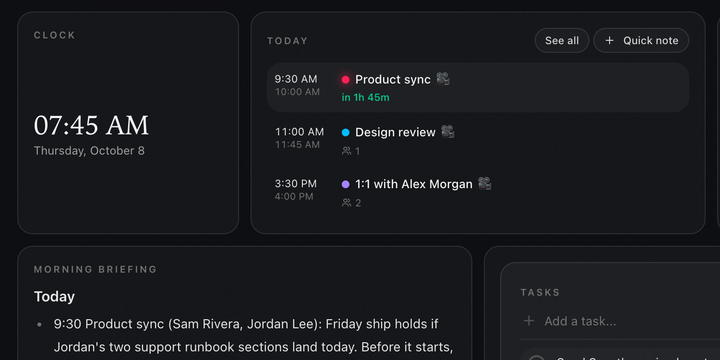Click the 07:45 AM clock display
The image size is (720, 360).
point(91,125)
